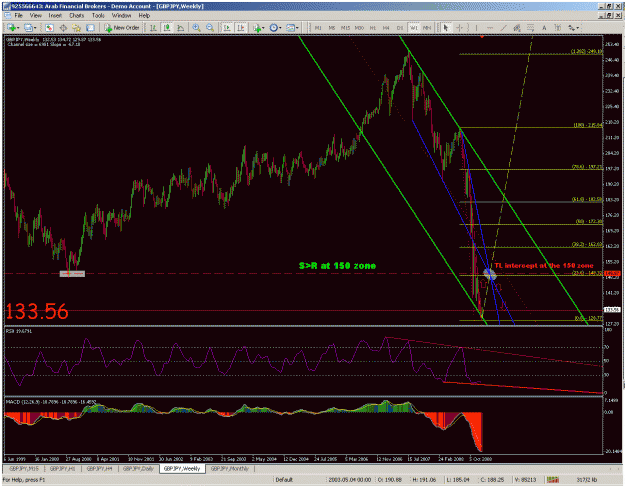Toggle chart Auto Scroll
The image size is (625, 486).
(227, 28)
